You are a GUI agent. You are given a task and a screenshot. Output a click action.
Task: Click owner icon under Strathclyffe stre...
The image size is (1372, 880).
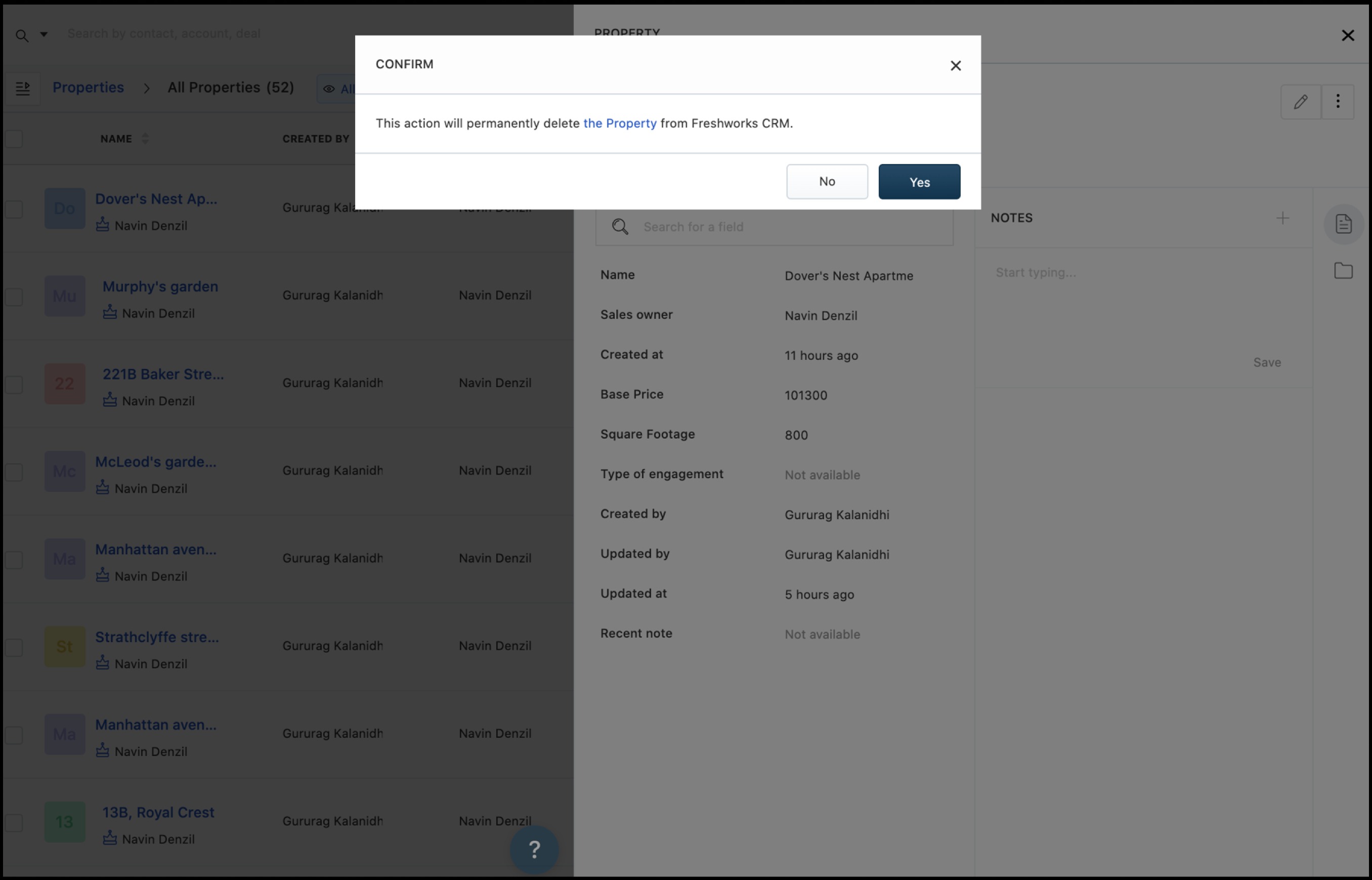pos(102,662)
